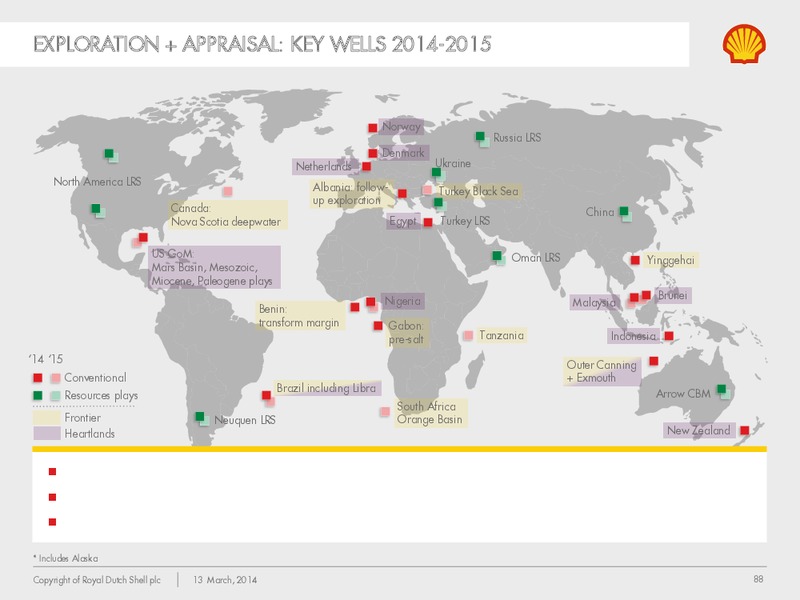Click the red marker beside Yinggehai
800x600 pixels.
click(635, 260)
